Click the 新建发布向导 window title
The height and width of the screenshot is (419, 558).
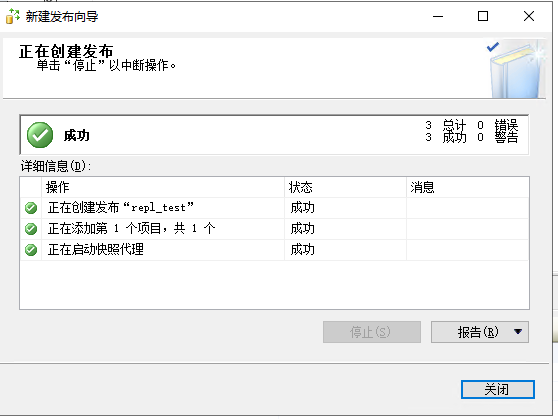point(62,17)
